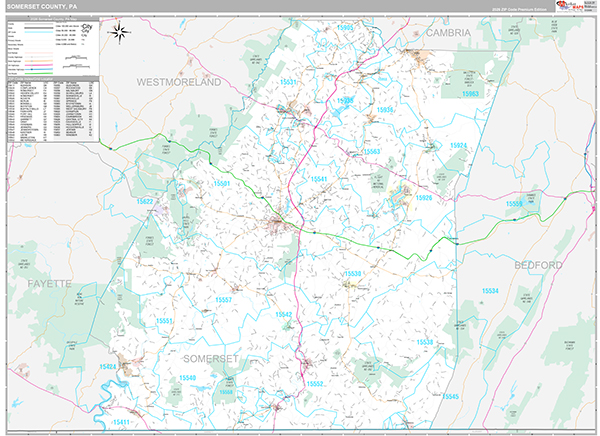Click the legend title bar above the key
600x436 pixels.
(53, 18)
